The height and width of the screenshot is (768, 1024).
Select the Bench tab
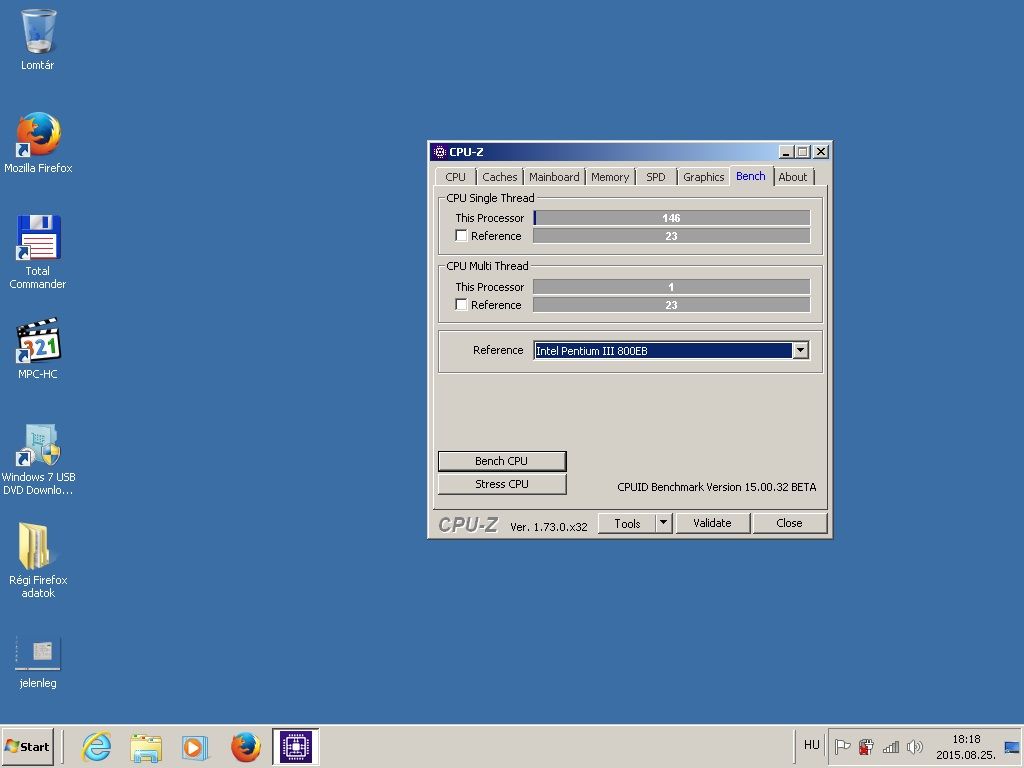pos(750,176)
